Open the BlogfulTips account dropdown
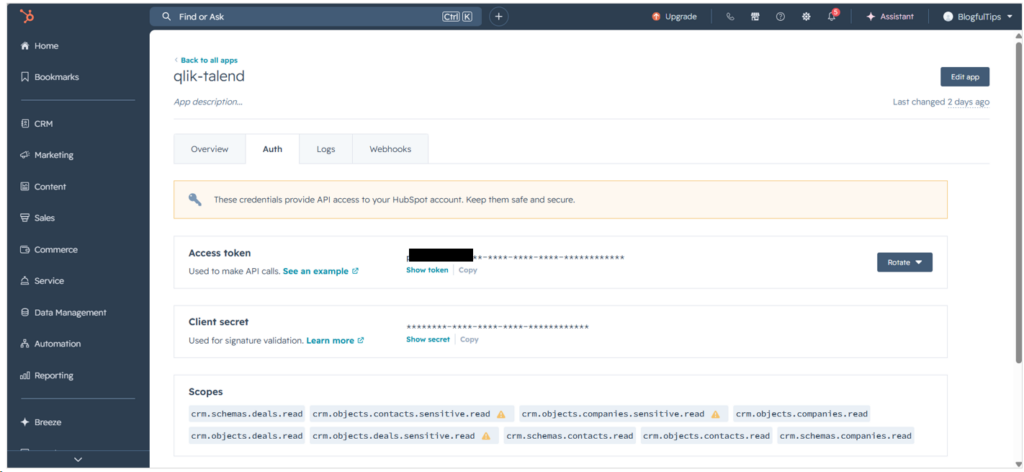Image resolution: width=1024 pixels, height=472 pixels. (976, 17)
